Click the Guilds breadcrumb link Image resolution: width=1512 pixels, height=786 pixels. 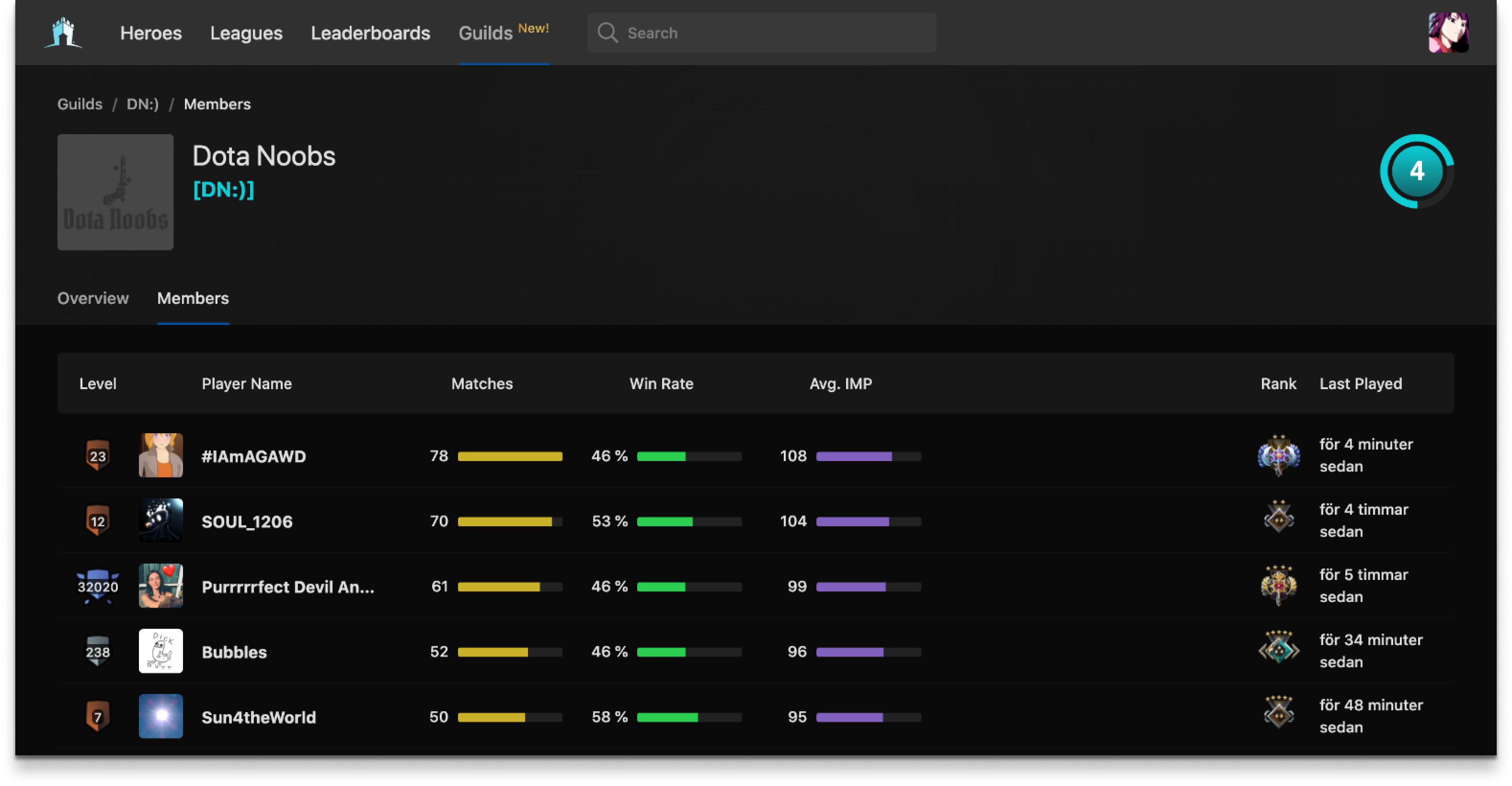[80, 104]
